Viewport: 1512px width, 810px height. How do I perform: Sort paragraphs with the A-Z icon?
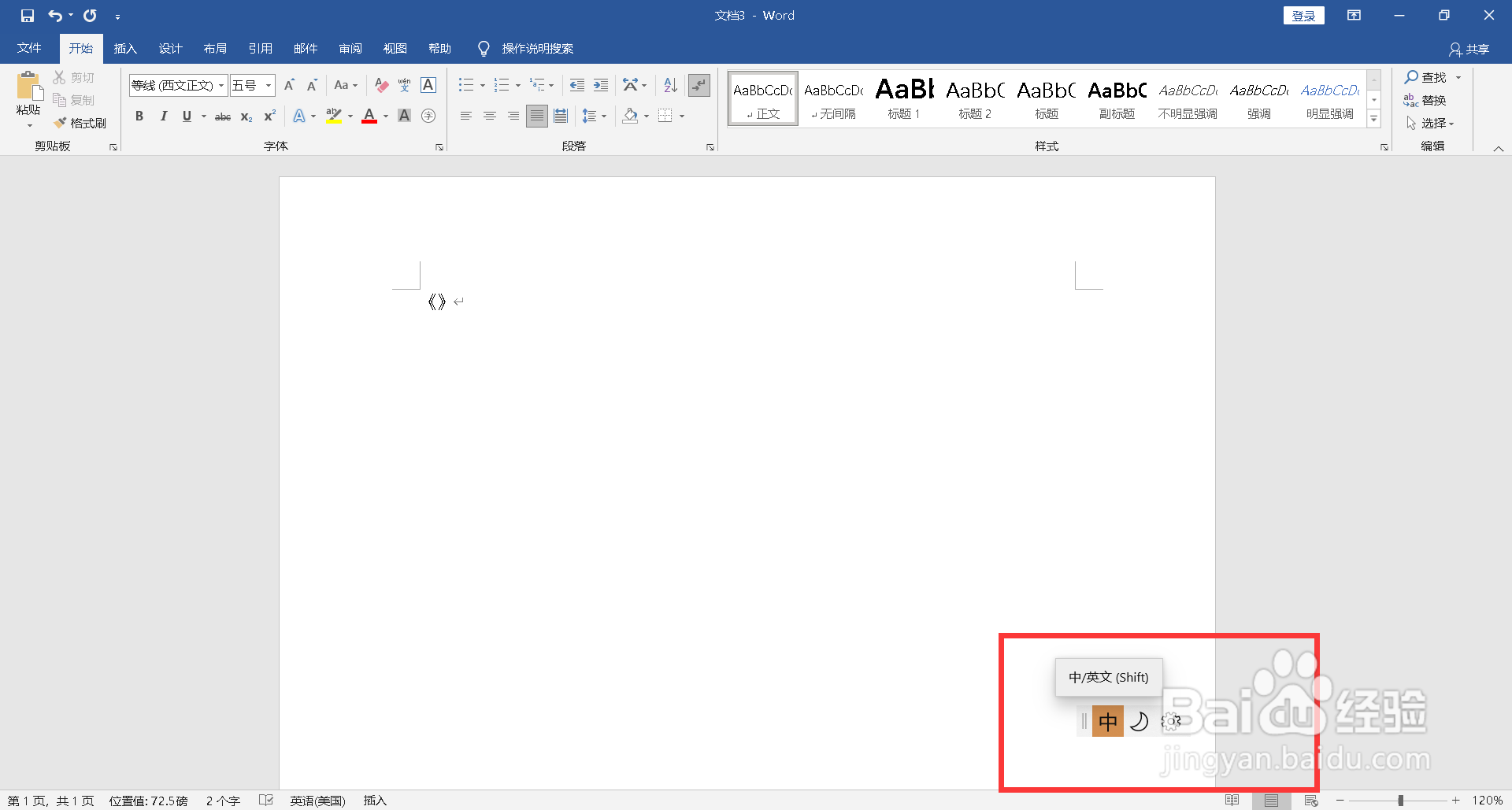tap(670, 85)
